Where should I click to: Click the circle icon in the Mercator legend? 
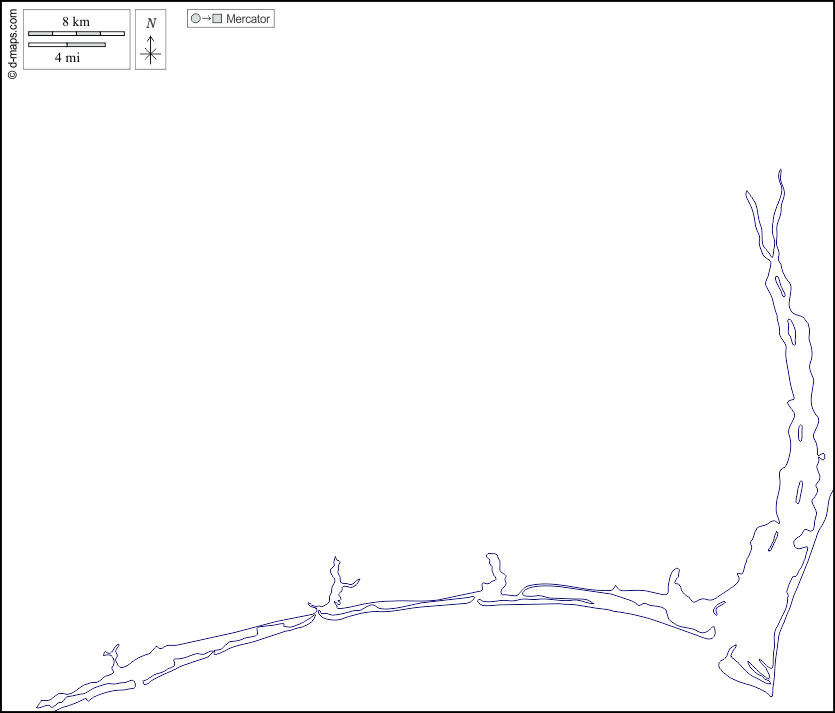(196, 19)
